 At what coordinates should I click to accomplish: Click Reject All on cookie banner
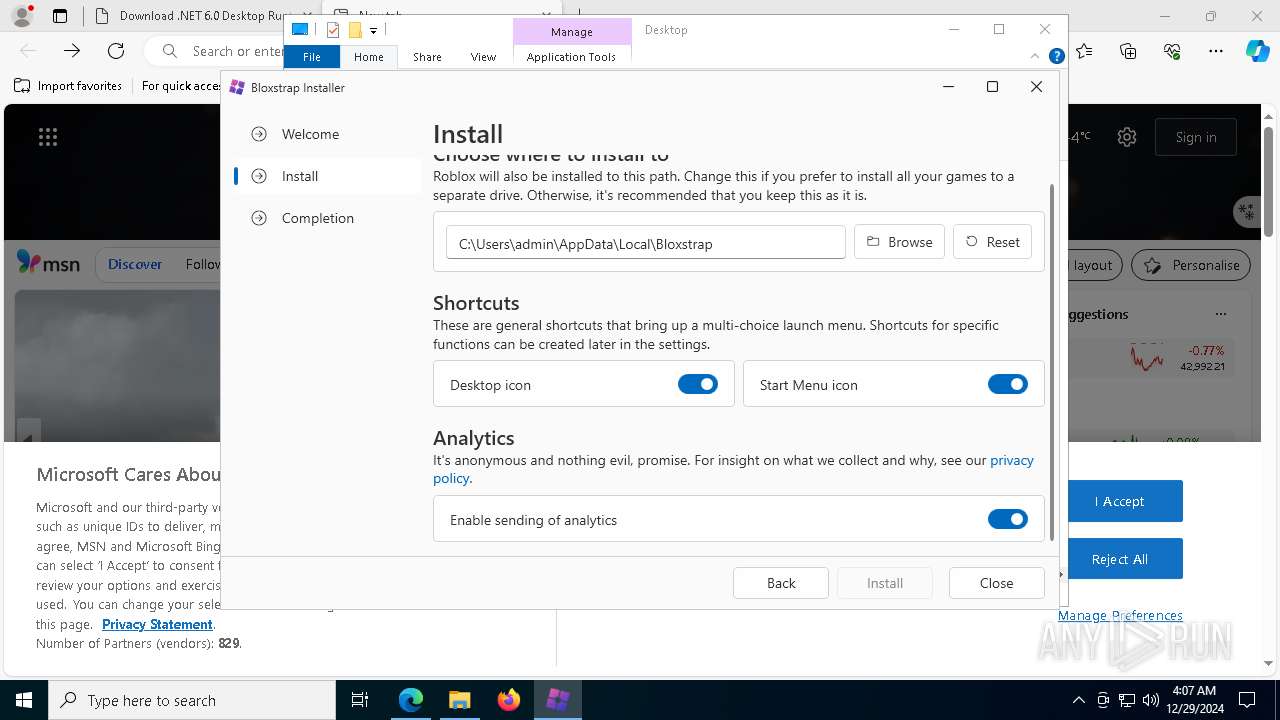coord(1119,559)
